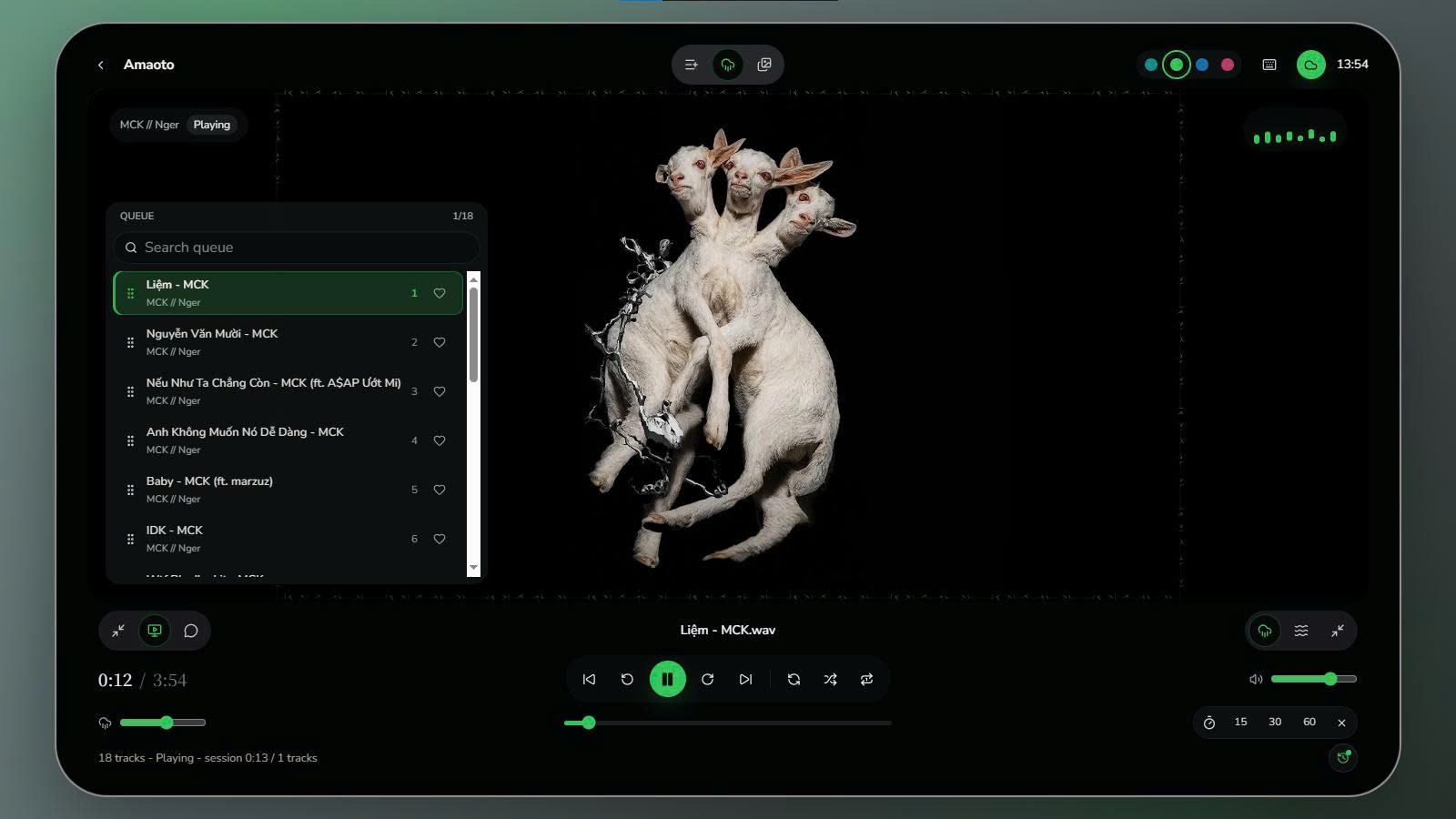This screenshot has height=819, width=1456.
Task: Click the minimize arrows icon at bottom right
Action: (1338, 631)
